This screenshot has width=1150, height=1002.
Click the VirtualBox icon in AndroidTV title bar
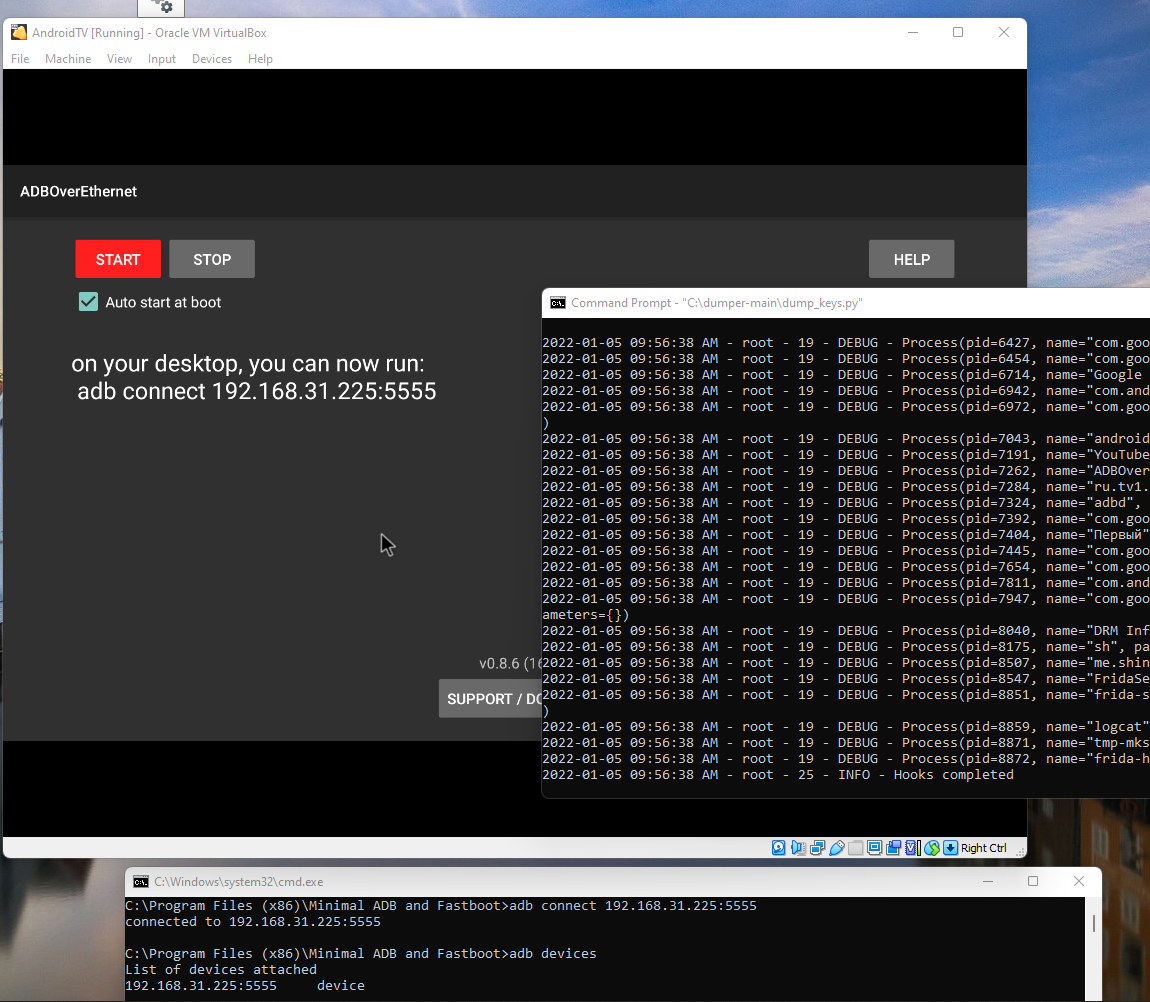point(19,32)
